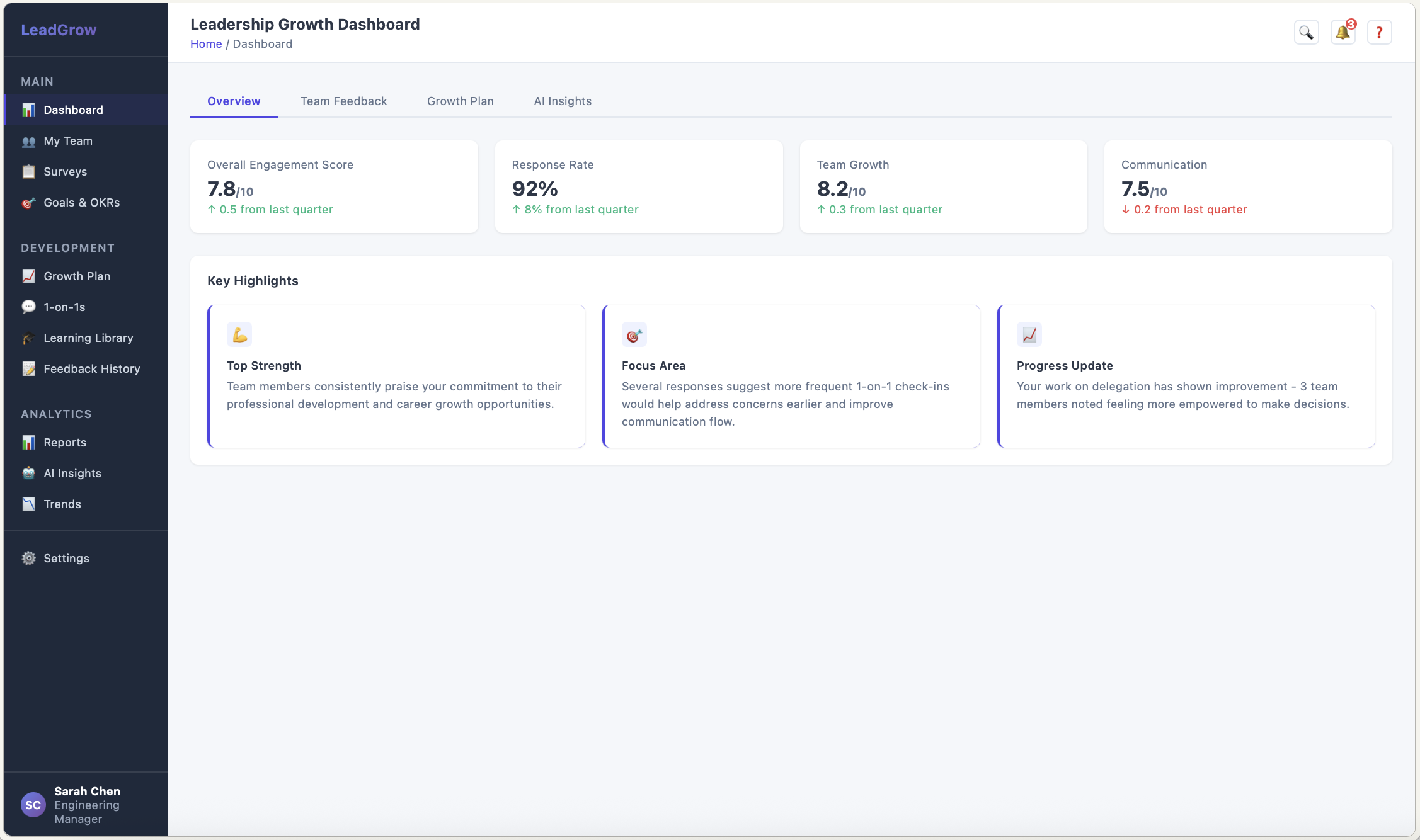1420x840 pixels.
Task: Click the Home breadcrumb link
Action: point(206,44)
